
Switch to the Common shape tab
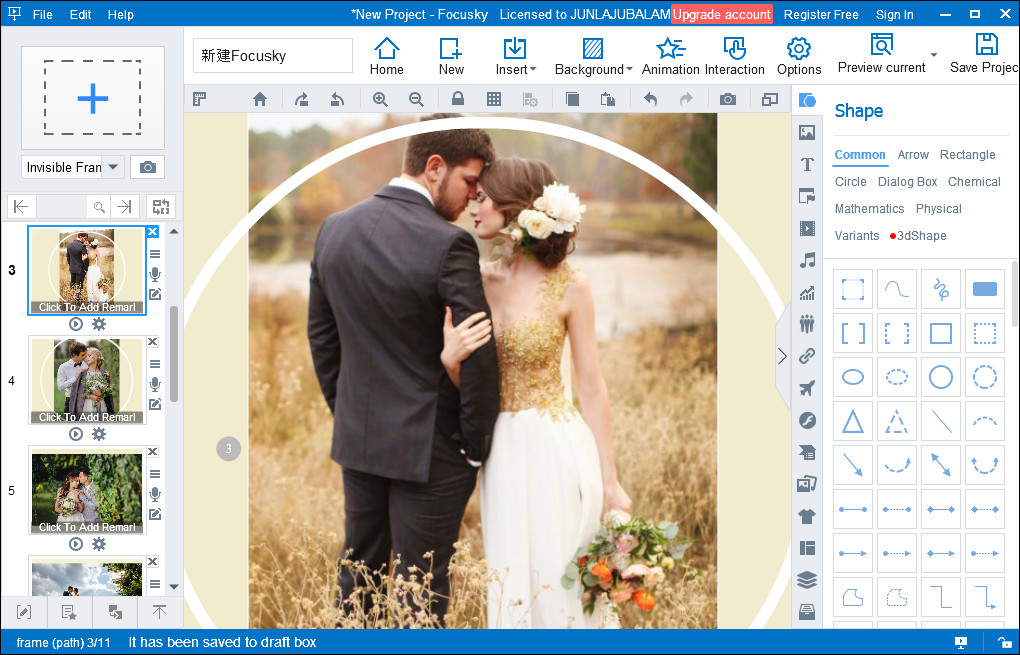click(860, 155)
